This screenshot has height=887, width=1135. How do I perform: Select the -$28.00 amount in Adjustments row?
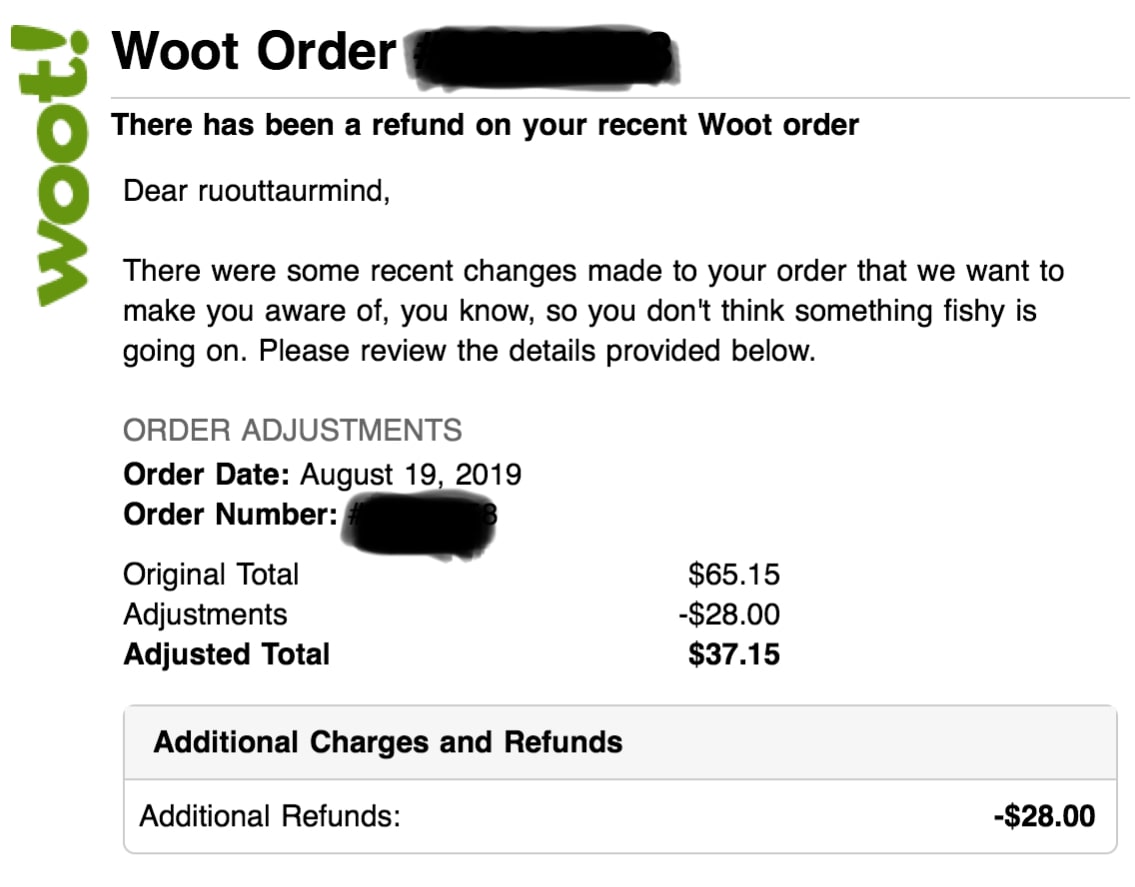729,614
